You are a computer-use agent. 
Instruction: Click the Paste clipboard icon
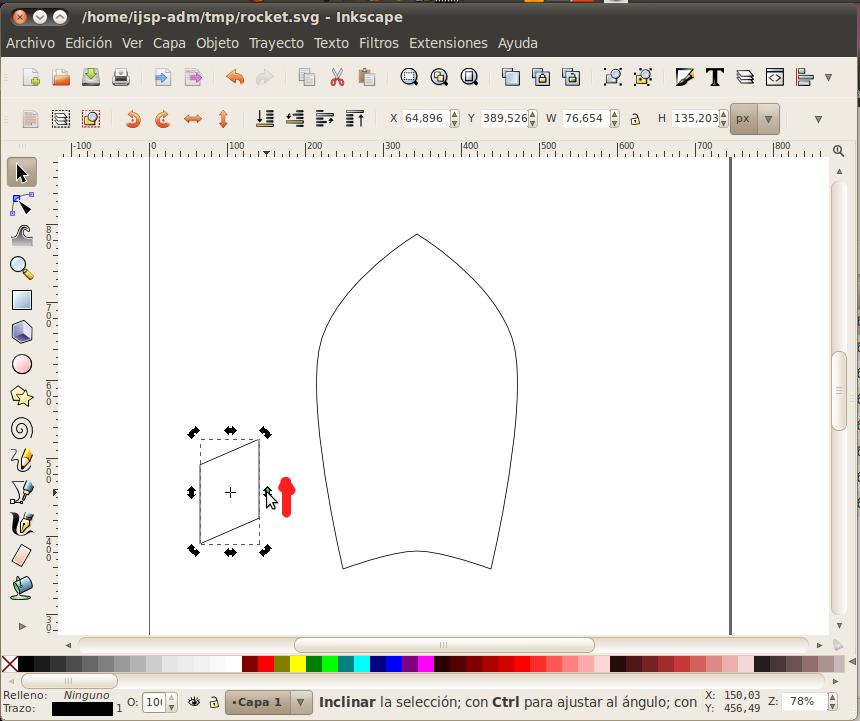click(x=367, y=77)
